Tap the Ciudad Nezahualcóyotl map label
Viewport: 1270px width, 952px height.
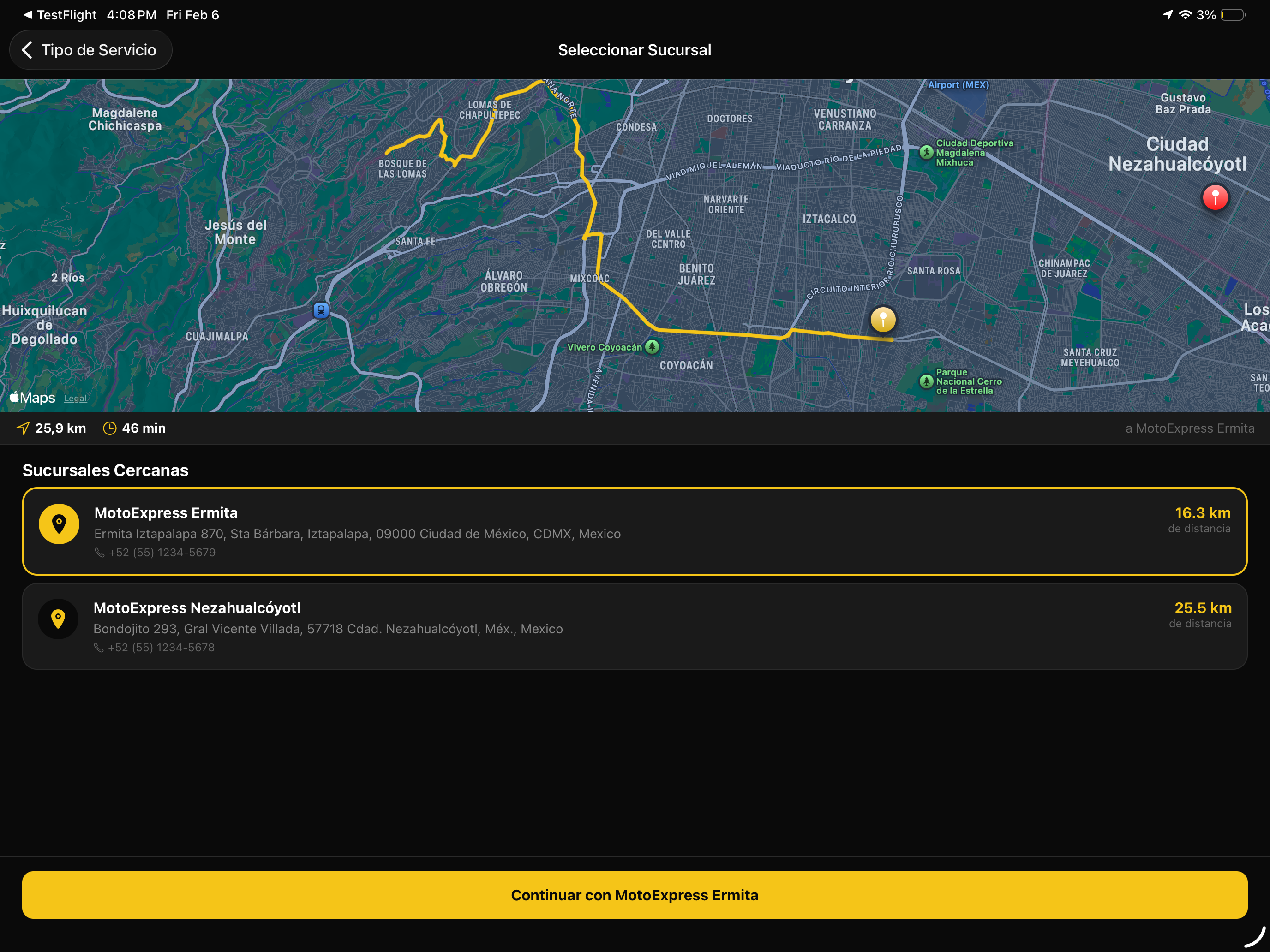(1177, 154)
